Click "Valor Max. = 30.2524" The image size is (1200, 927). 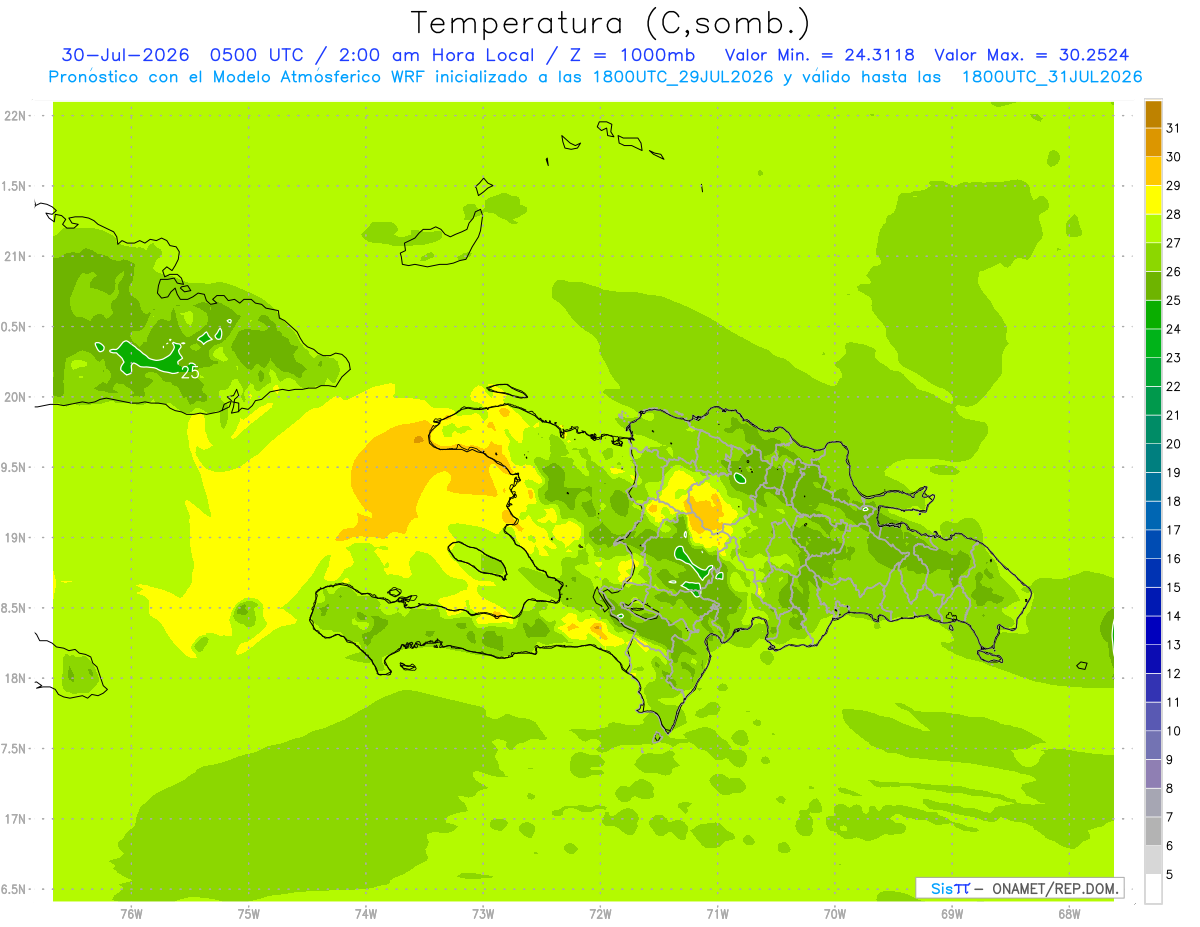(x=1033, y=54)
